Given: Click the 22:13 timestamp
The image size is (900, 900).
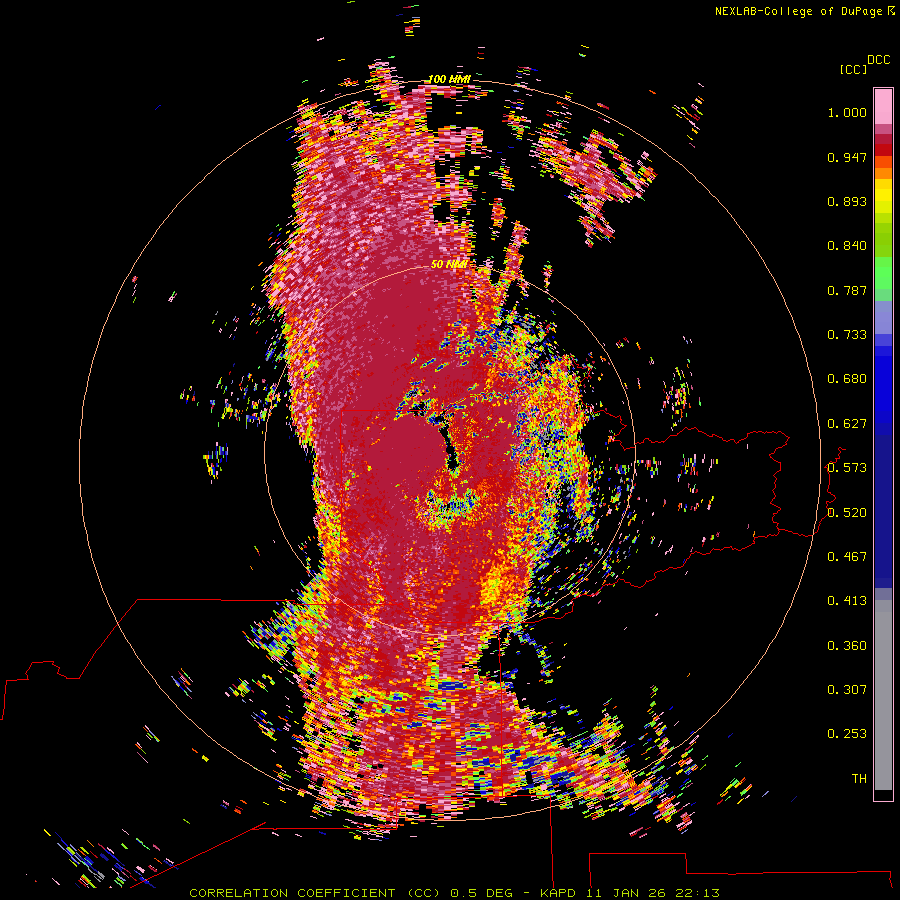Looking at the screenshot, I should click(x=697, y=893).
